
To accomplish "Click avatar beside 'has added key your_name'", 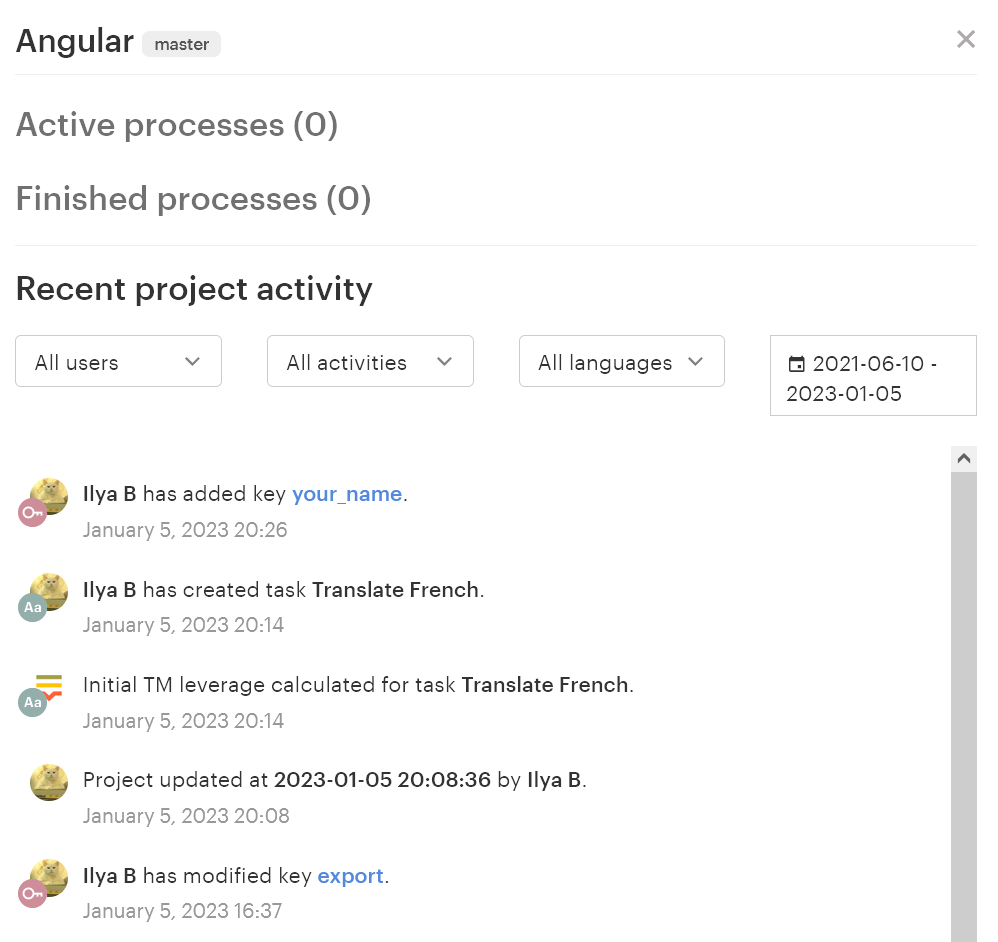I will coord(50,494).
